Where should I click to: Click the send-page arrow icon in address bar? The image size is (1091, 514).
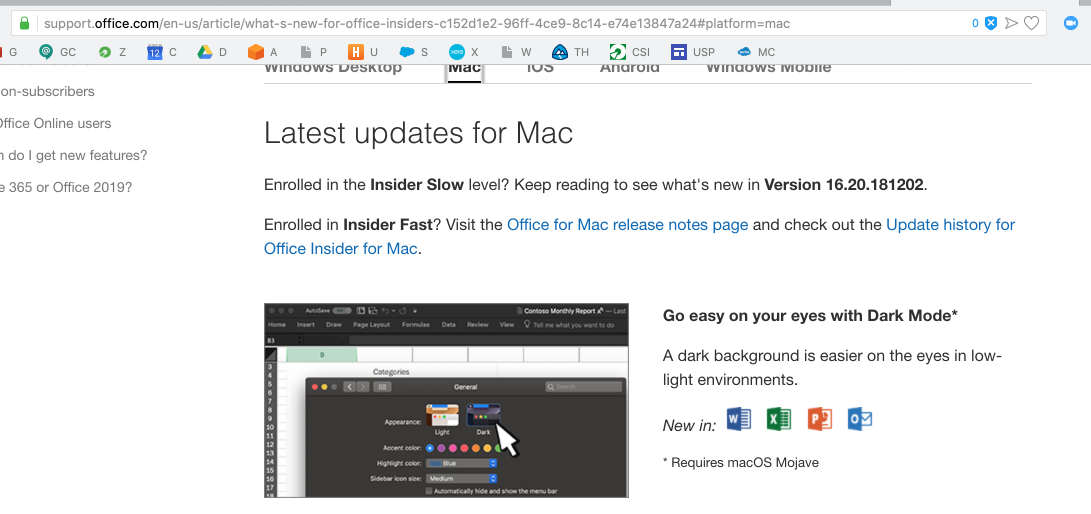[x=1011, y=24]
